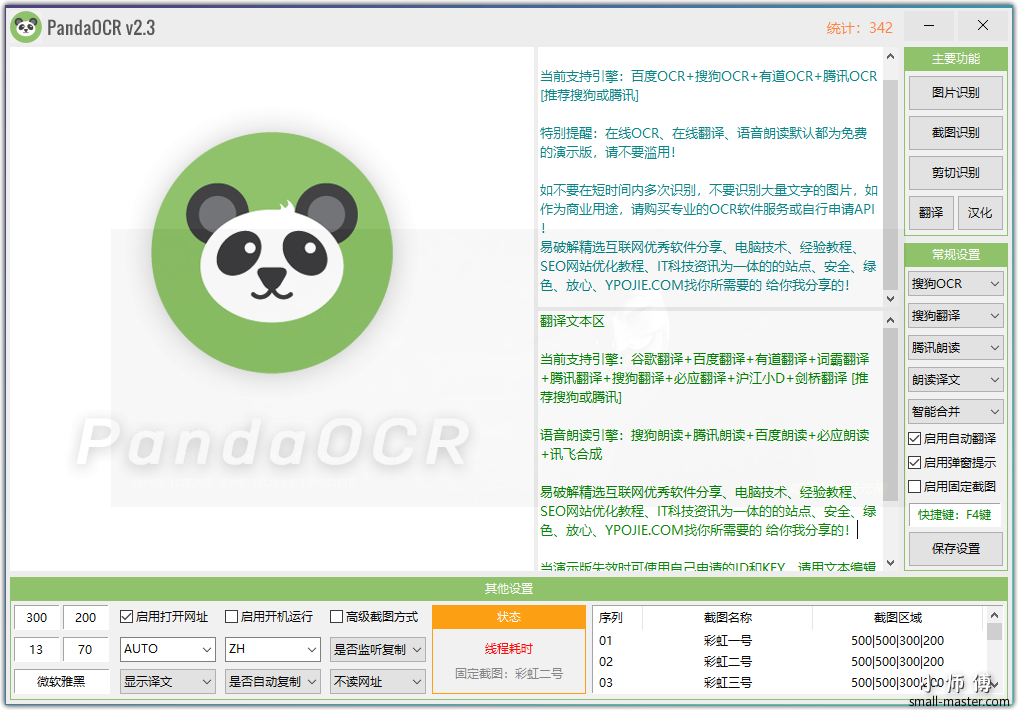The height and width of the screenshot is (710, 1018).
Task: Select row 03 彩虹三号 in screenshot list
Action: (789, 682)
